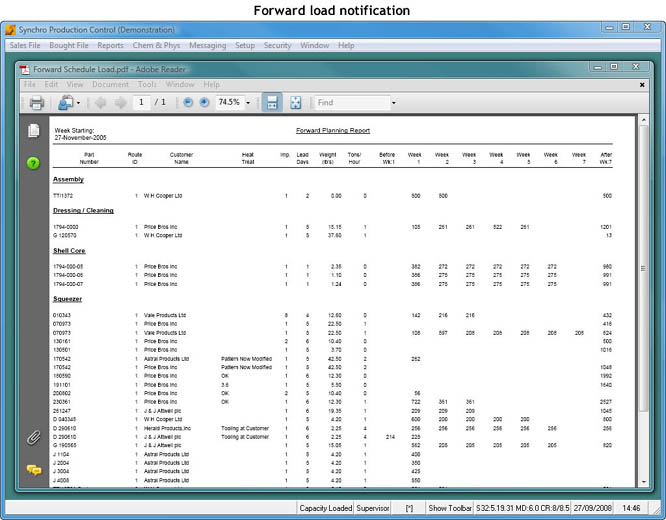Click part number TT/1372
The width and height of the screenshot is (666, 520).
[63, 196]
